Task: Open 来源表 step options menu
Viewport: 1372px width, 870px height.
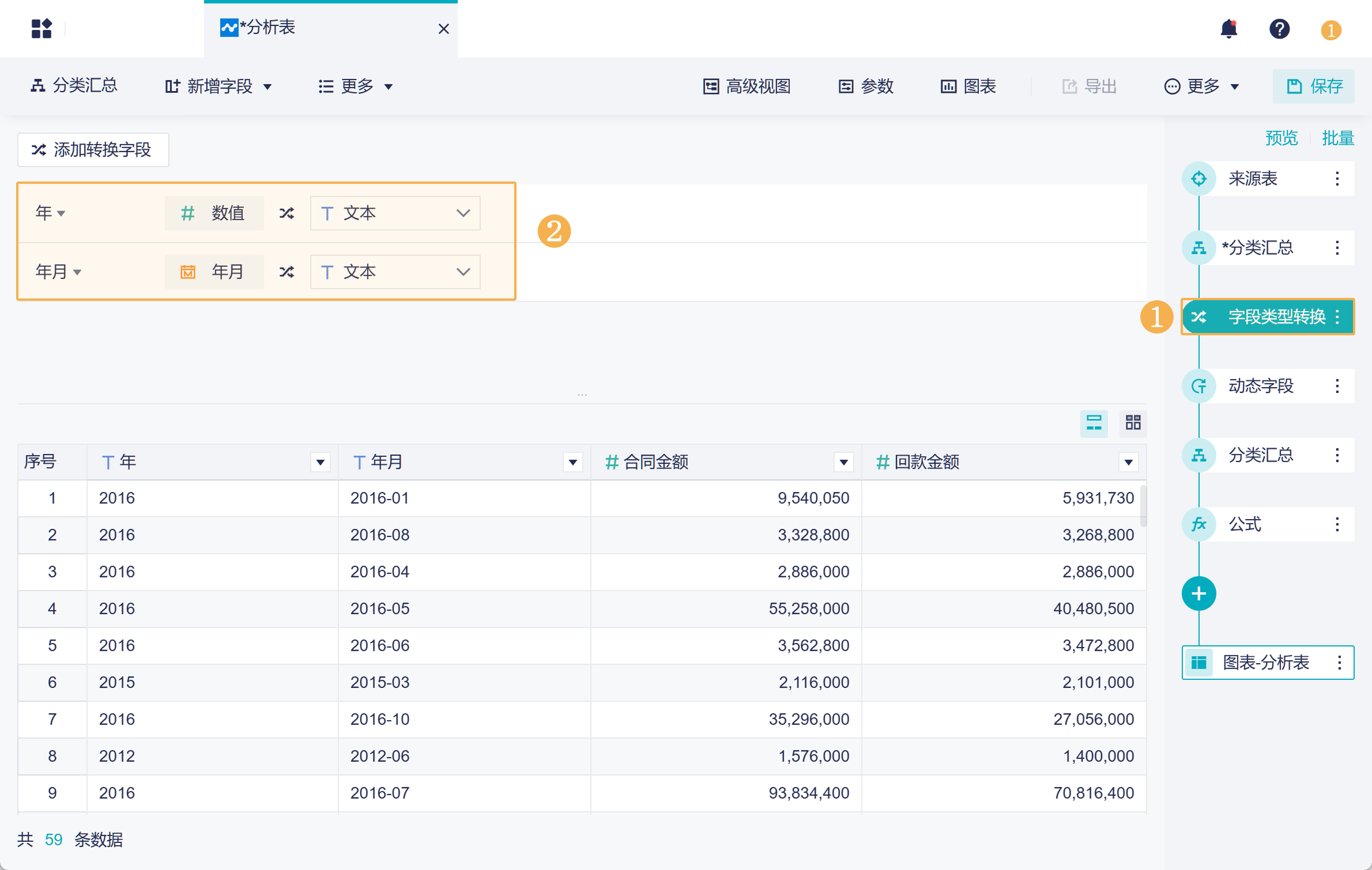Action: point(1337,179)
